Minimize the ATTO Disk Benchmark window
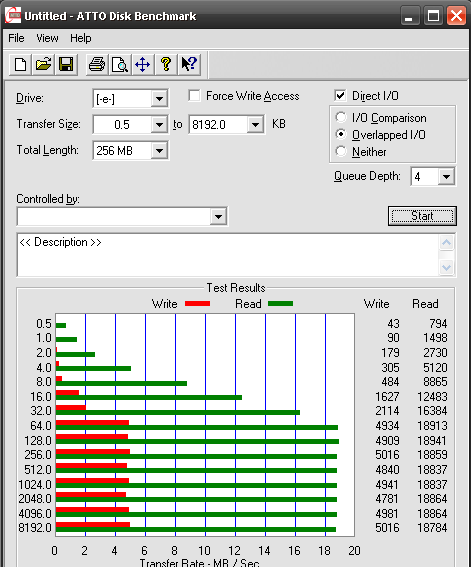This screenshot has width=471, height=567. click(410, 16)
